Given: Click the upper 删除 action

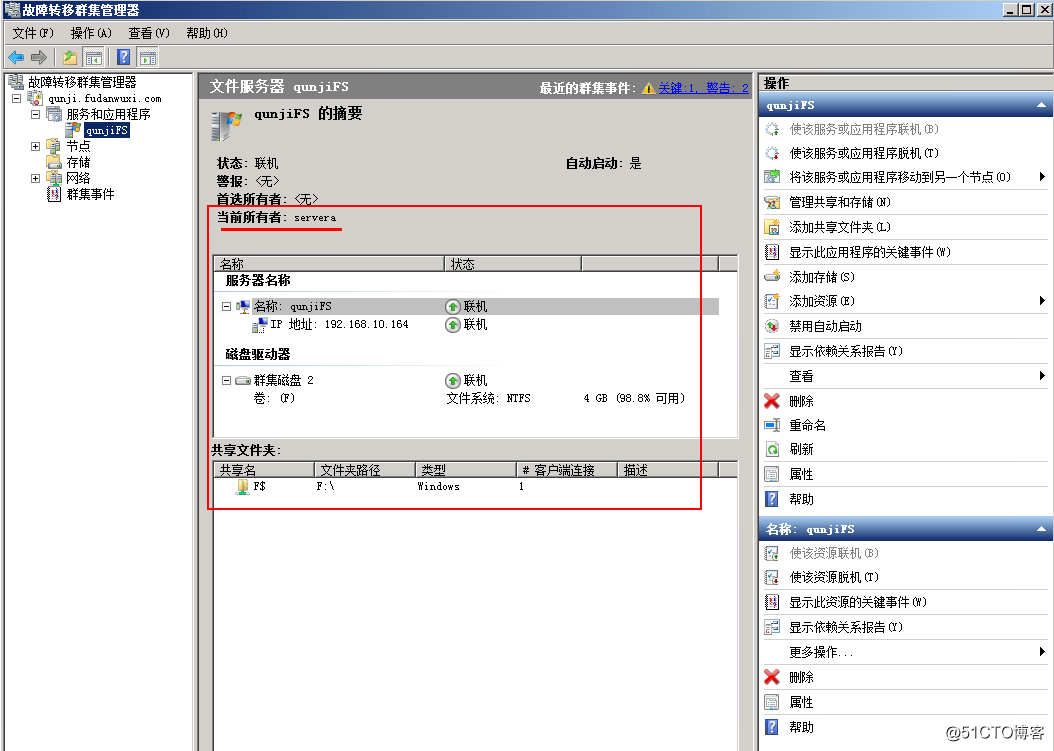Looking at the screenshot, I should coord(801,401).
